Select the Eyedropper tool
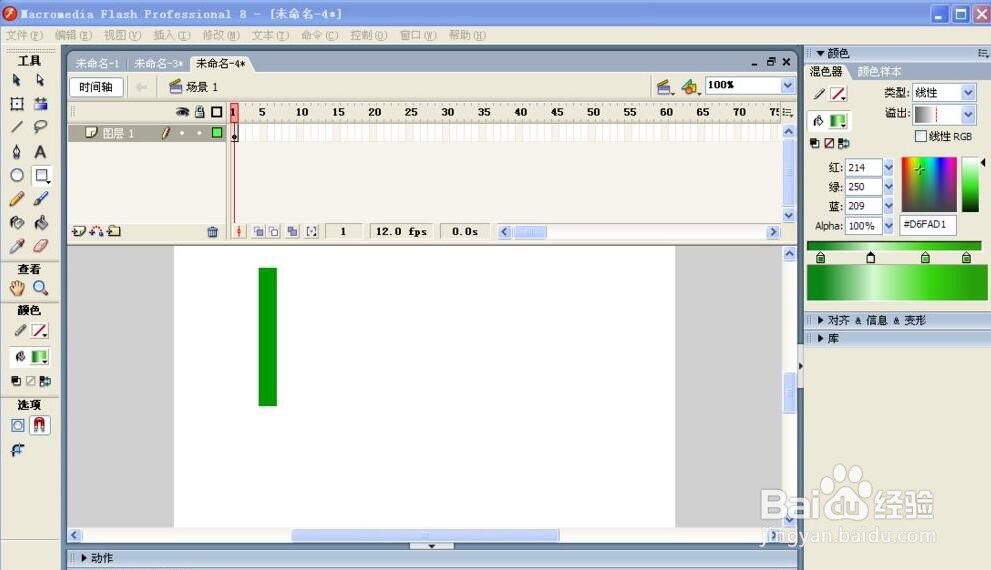Viewport: 991px width, 570px height. [16, 246]
